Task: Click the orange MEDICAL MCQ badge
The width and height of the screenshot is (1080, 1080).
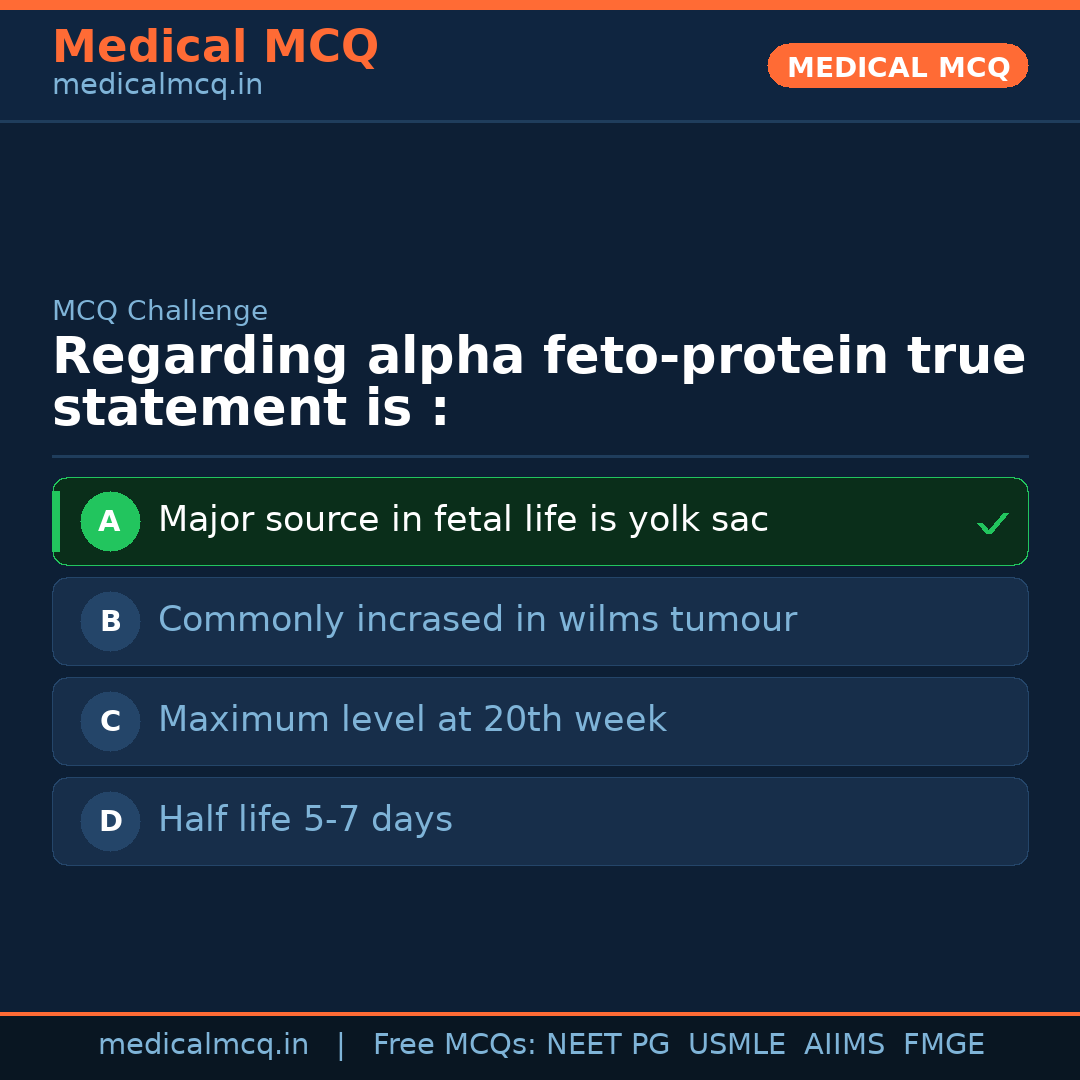Action: pos(897,66)
